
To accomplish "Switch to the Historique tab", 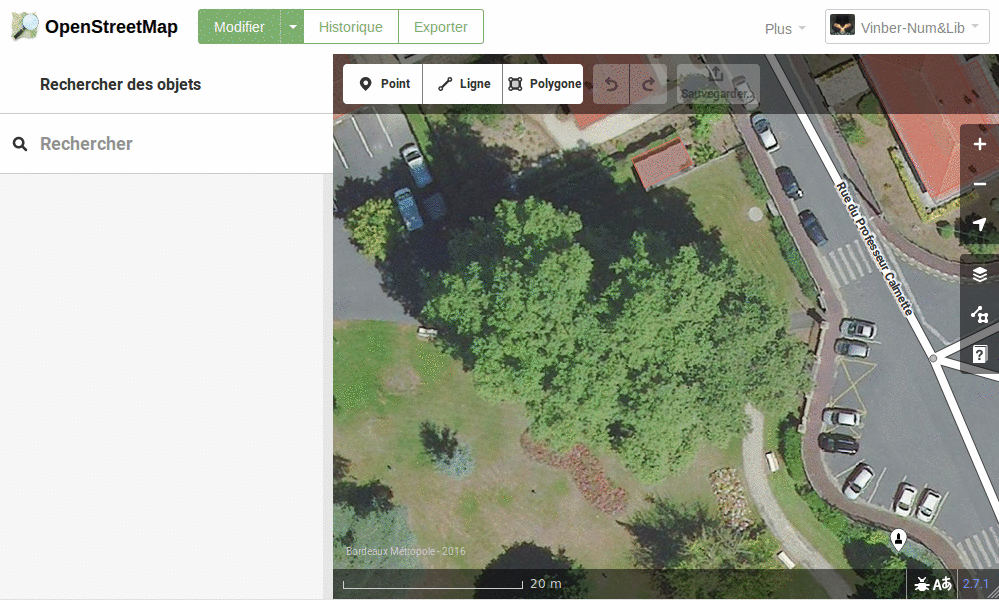I will click(x=350, y=27).
